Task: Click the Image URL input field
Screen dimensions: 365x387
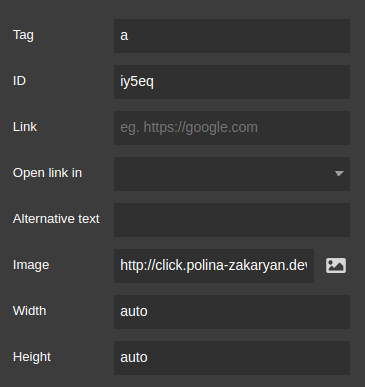Action: pyautogui.click(x=214, y=266)
